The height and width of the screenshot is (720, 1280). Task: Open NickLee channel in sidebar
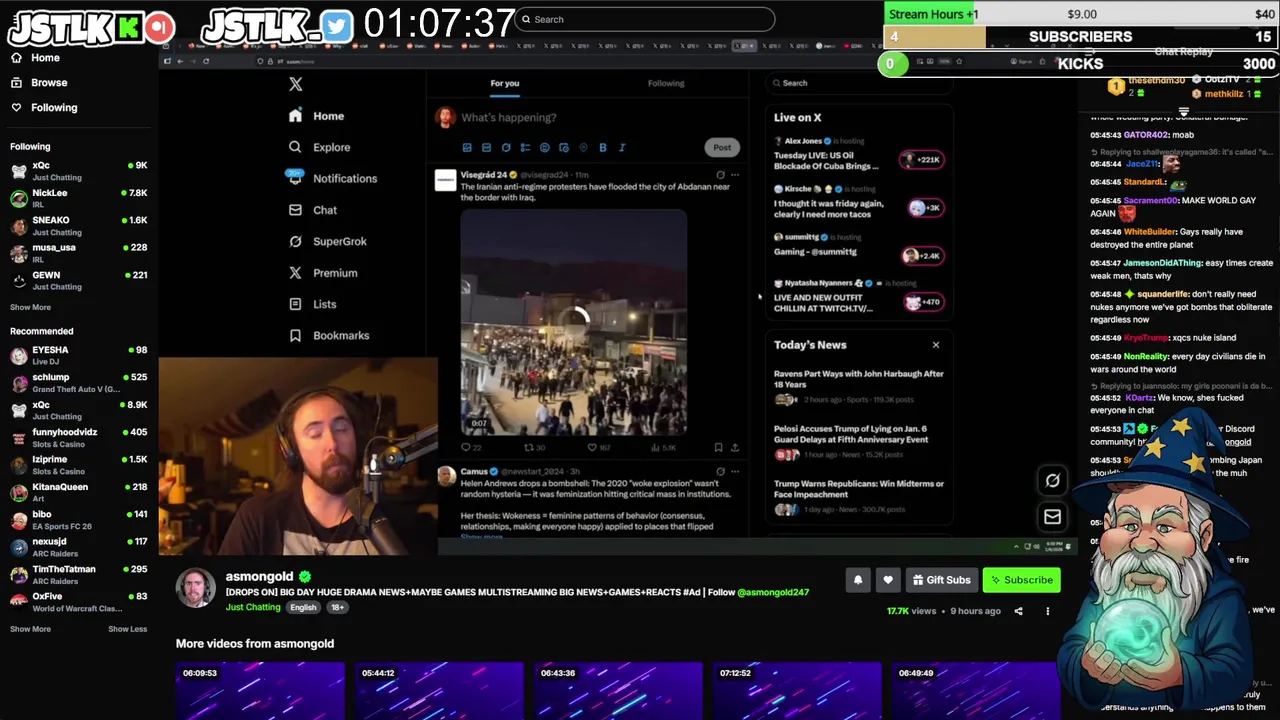pos(79,198)
